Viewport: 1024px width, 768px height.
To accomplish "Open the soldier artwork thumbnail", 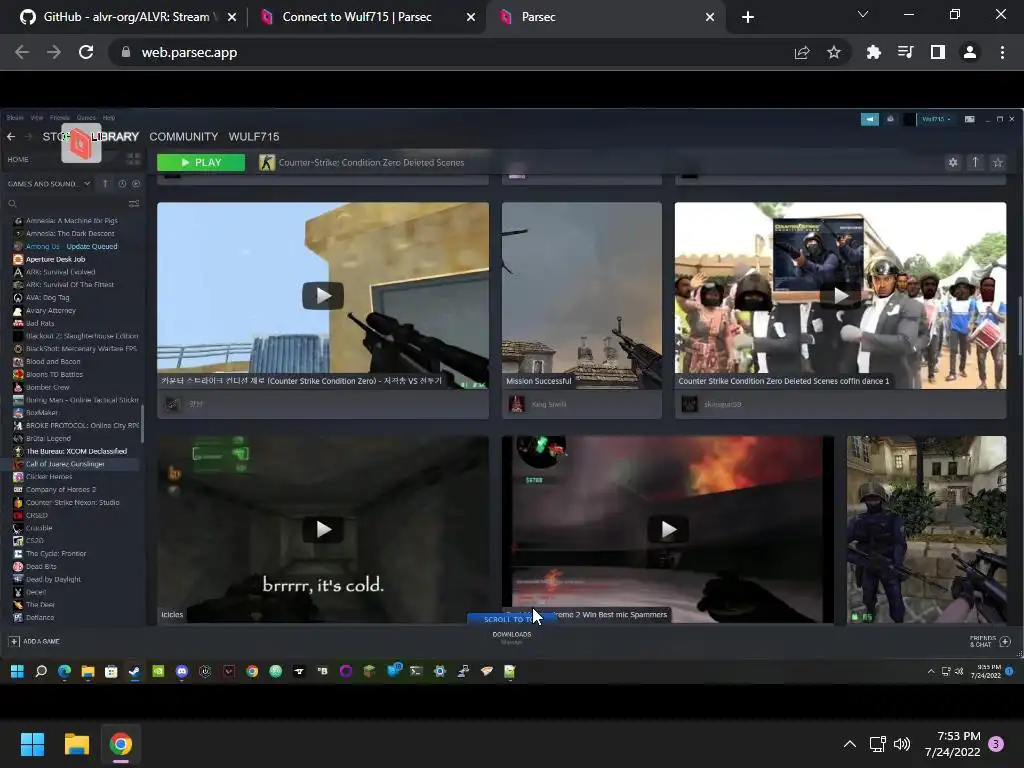I will click(x=926, y=529).
